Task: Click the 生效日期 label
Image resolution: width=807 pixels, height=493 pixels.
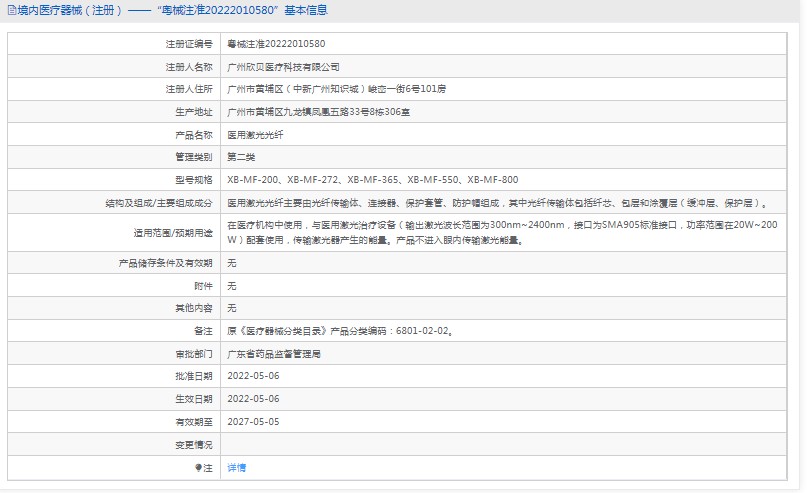Action: point(194,399)
